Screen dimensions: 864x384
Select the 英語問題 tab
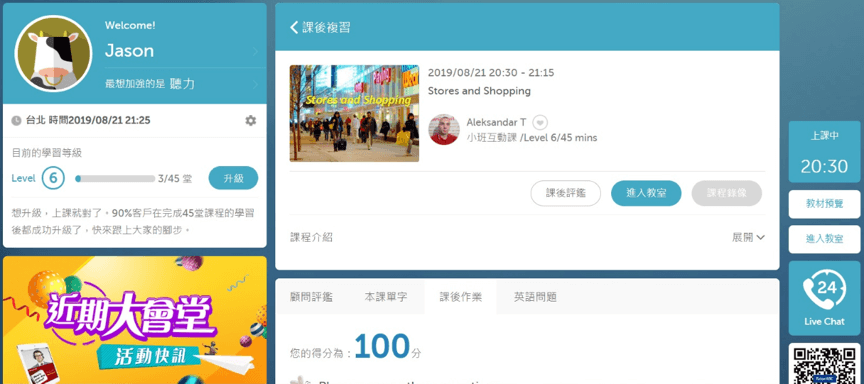pos(535,297)
